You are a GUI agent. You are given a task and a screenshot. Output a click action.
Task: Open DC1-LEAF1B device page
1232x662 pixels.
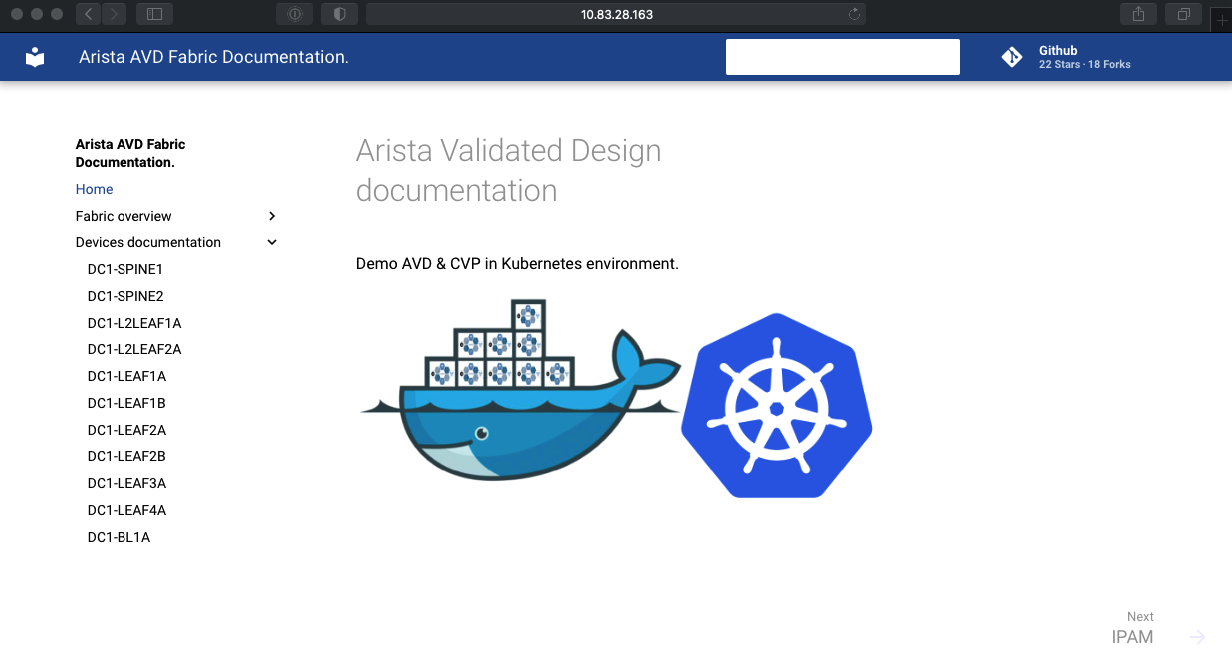pos(127,403)
